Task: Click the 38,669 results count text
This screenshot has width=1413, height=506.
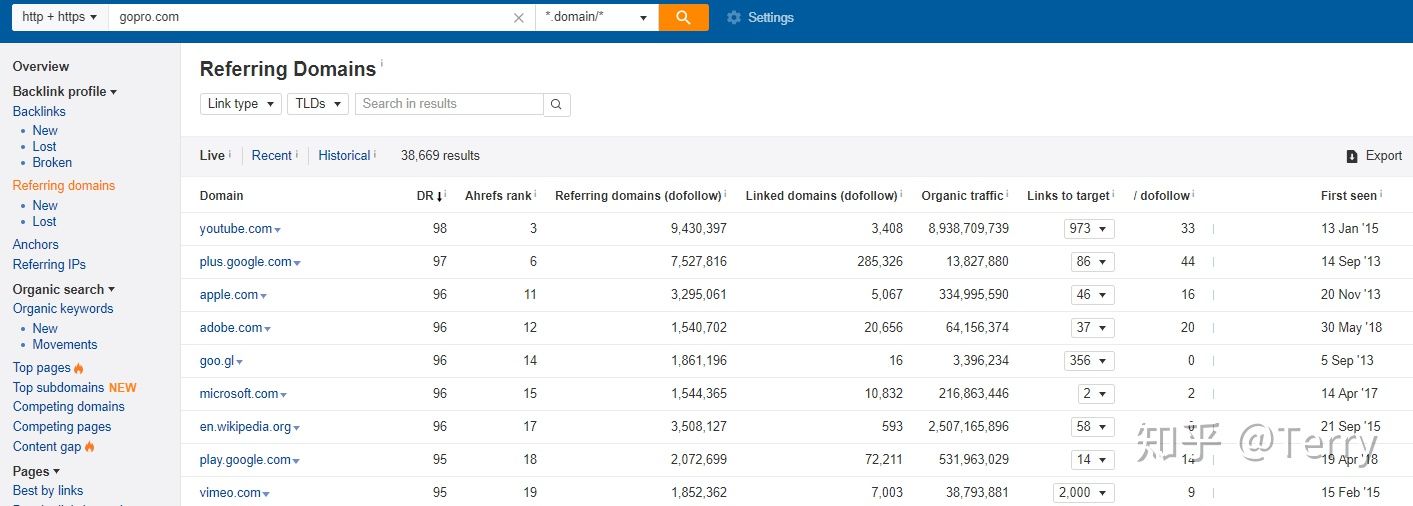Action: (440, 156)
